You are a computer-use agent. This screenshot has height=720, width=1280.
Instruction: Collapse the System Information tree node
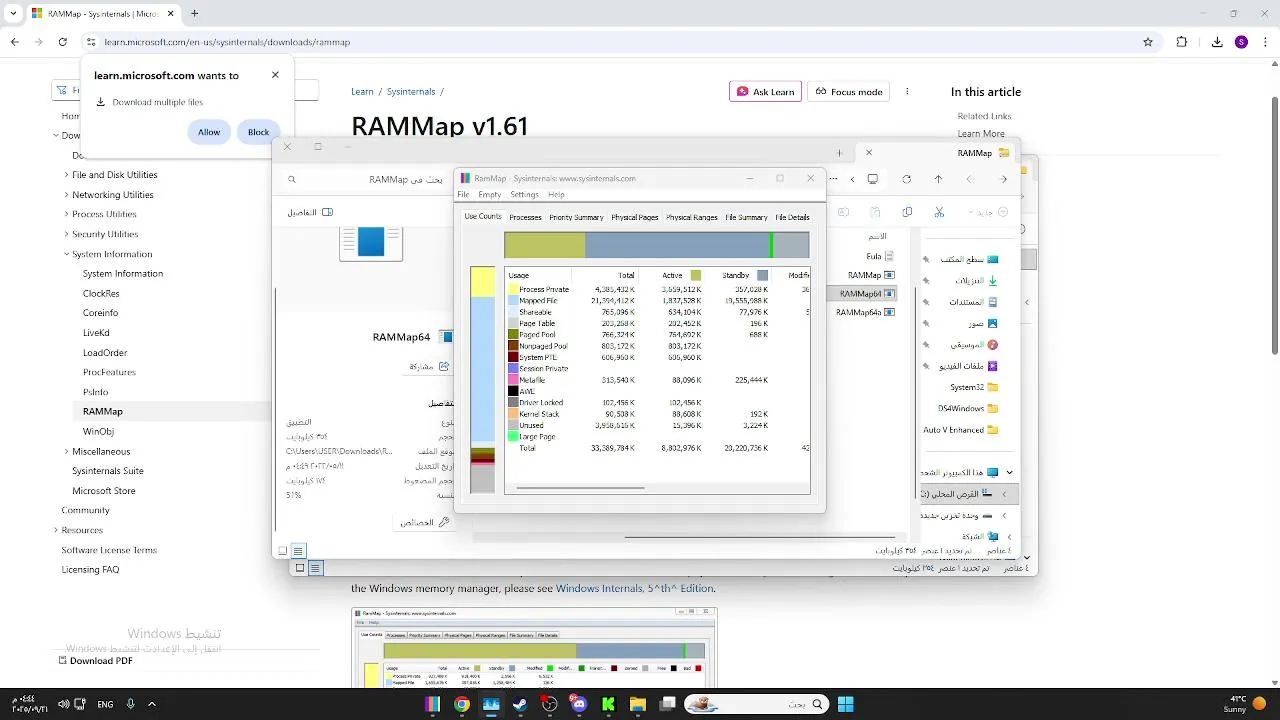[x=67, y=254]
